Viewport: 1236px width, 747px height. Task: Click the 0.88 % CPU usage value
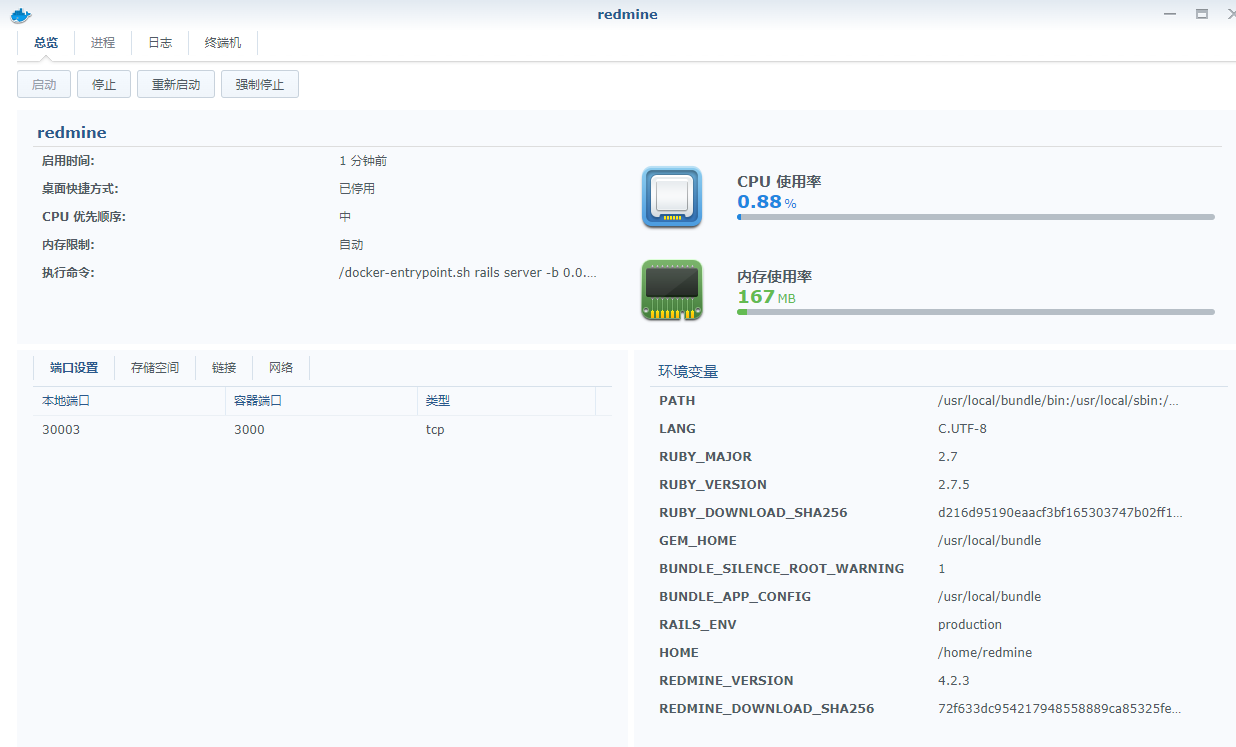pyautogui.click(x=767, y=202)
